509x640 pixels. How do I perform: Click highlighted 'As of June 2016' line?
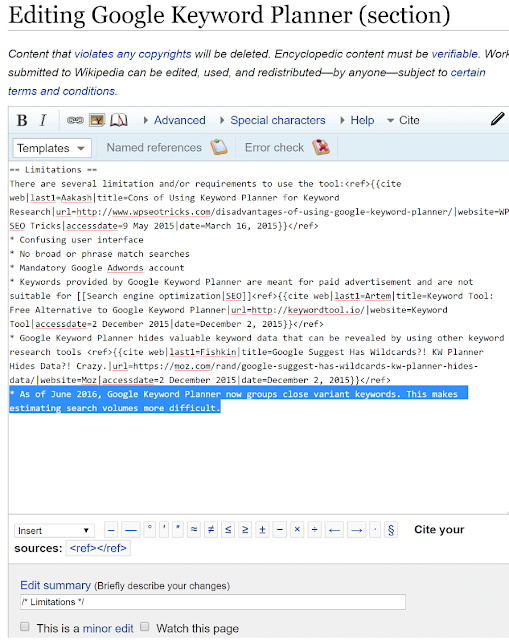tap(238, 394)
